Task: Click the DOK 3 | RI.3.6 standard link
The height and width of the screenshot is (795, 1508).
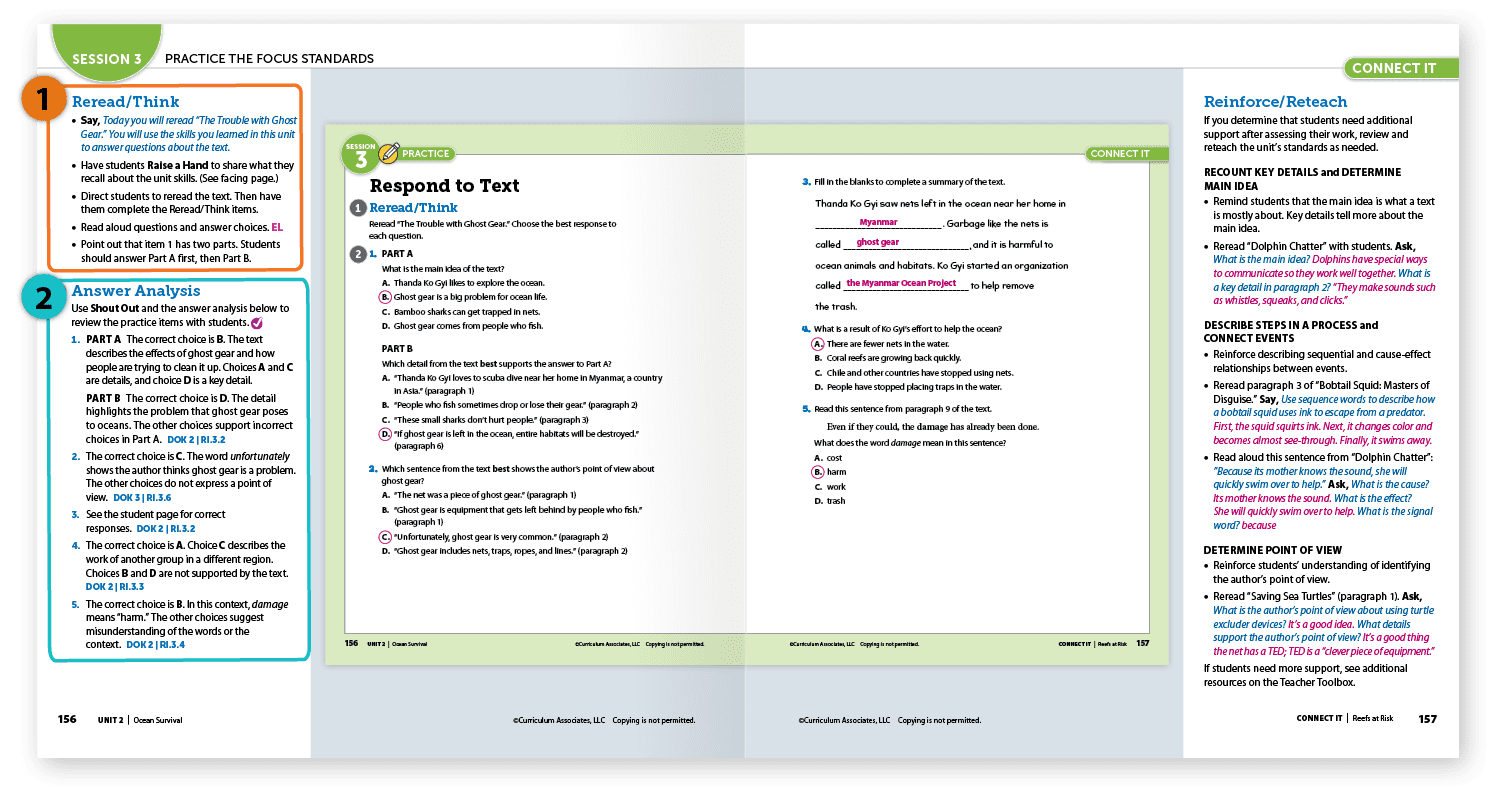Action: pos(142,497)
